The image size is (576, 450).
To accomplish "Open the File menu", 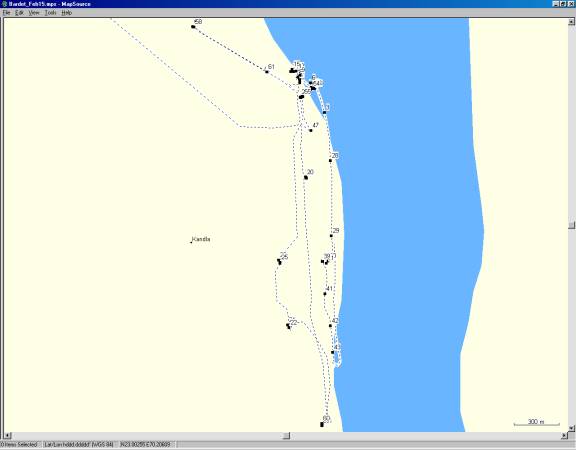I will 7,13.
